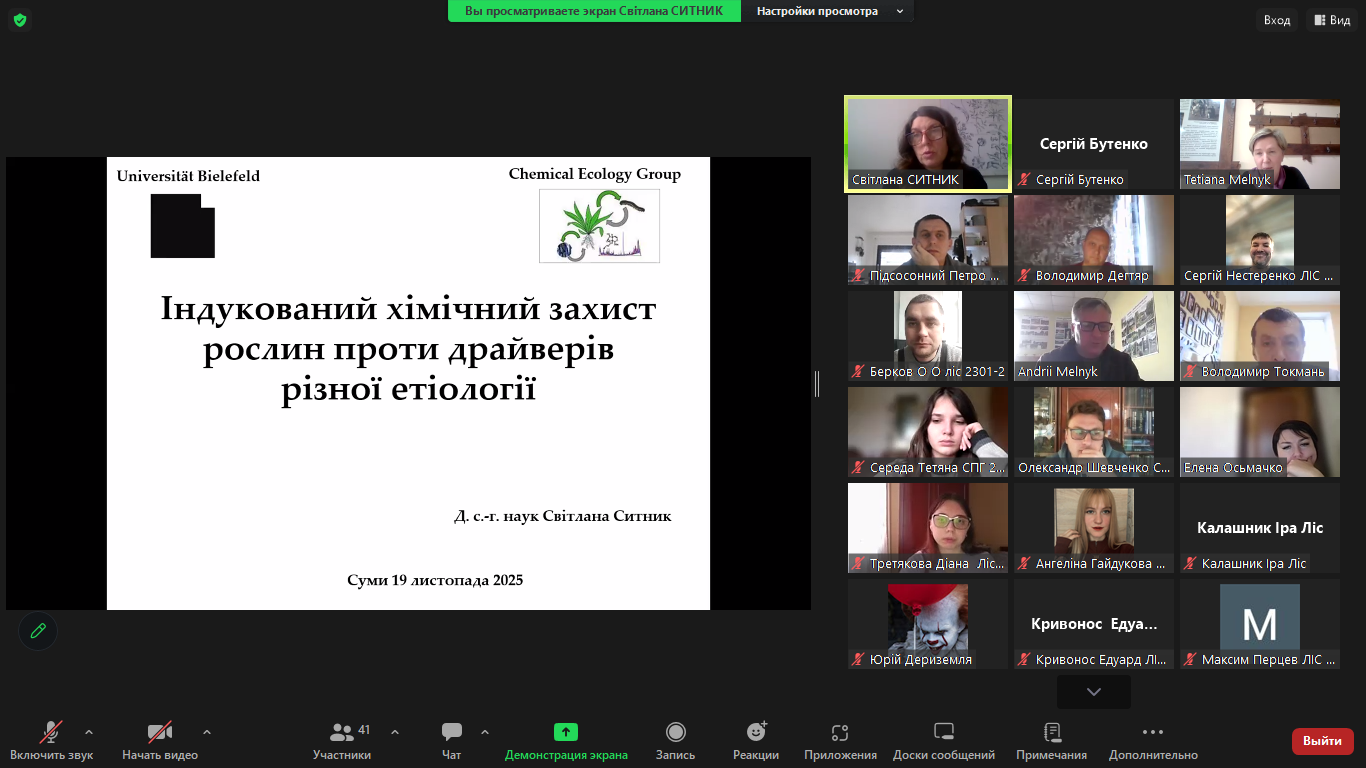Click the red Выйти leave button
The height and width of the screenshot is (768, 1366).
pos(1322,741)
